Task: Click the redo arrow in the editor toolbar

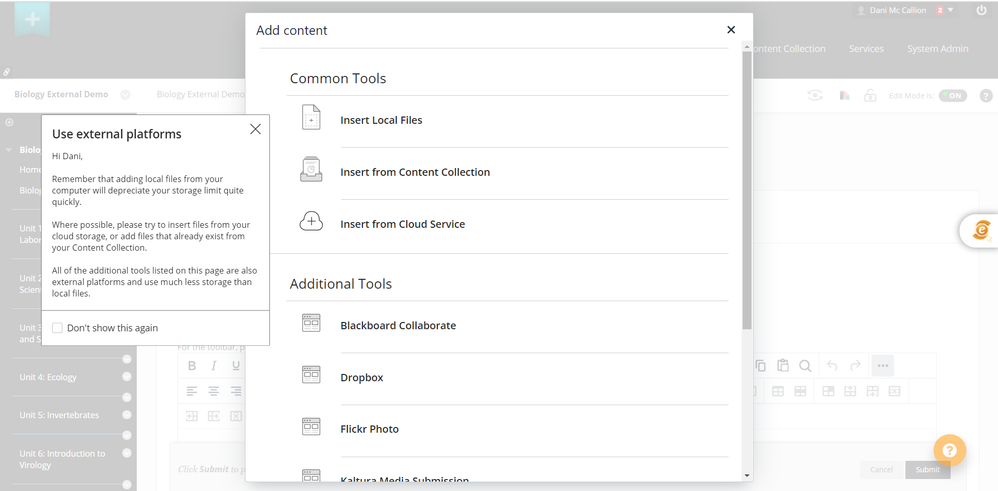Action: click(x=855, y=366)
